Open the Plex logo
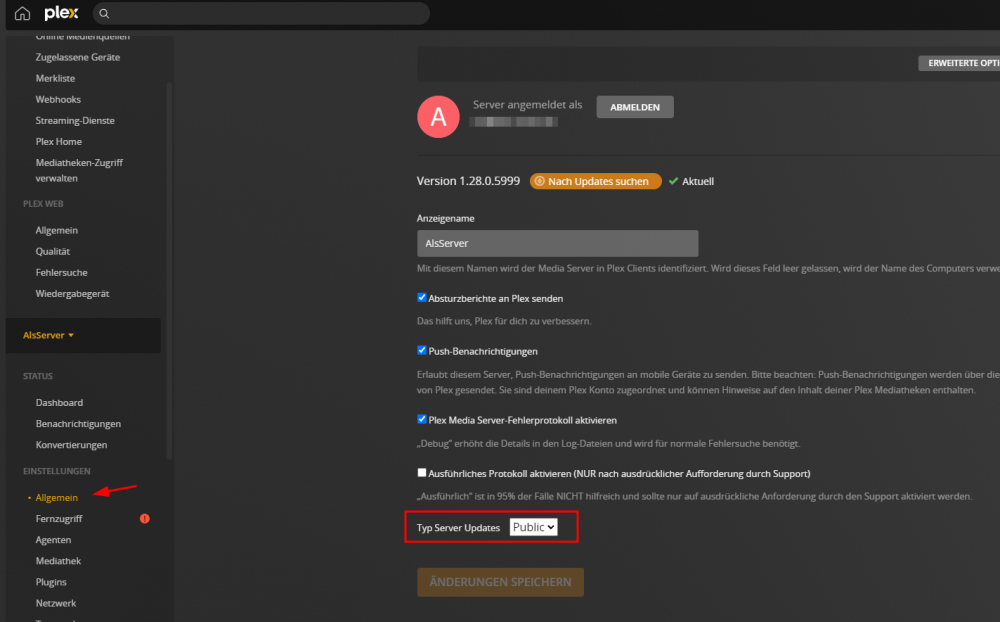 pyautogui.click(x=61, y=13)
